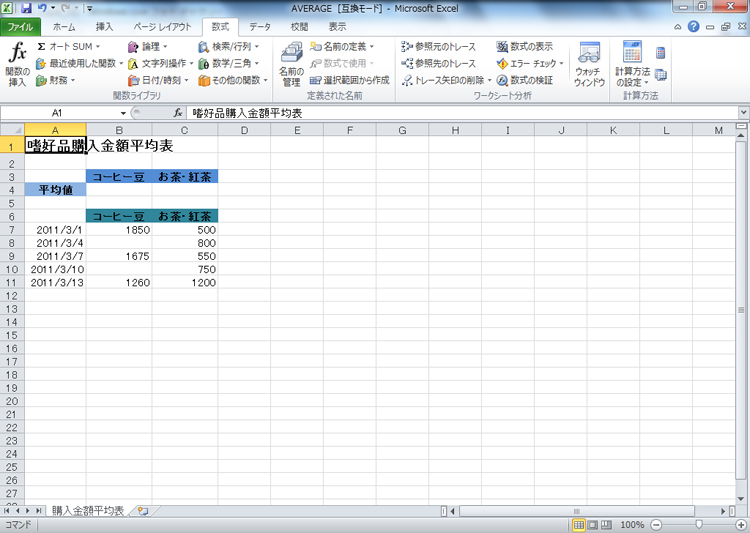Click the Calculate Now calculator icon

[x=661, y=53]
